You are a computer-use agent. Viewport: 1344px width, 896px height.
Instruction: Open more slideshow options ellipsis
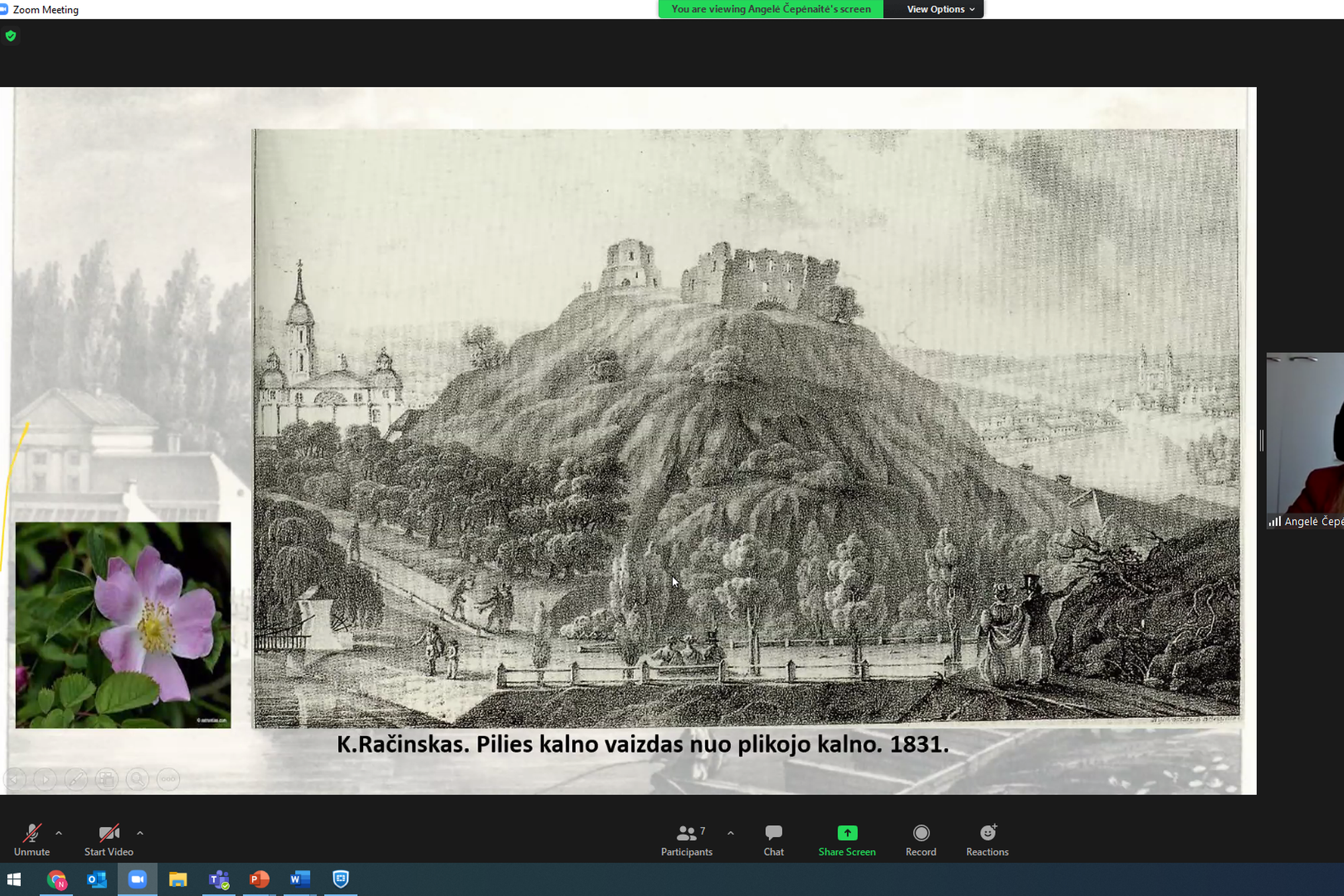[168, 779]
